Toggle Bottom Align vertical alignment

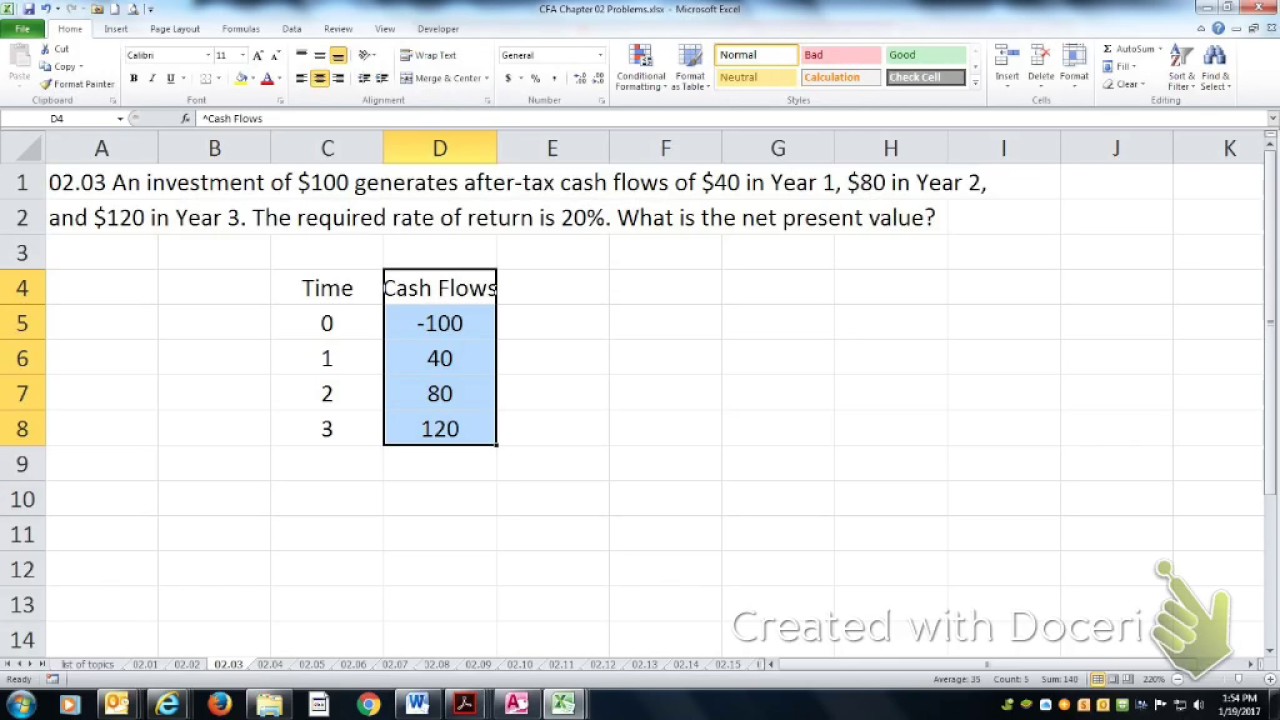[x=338, y=55]
